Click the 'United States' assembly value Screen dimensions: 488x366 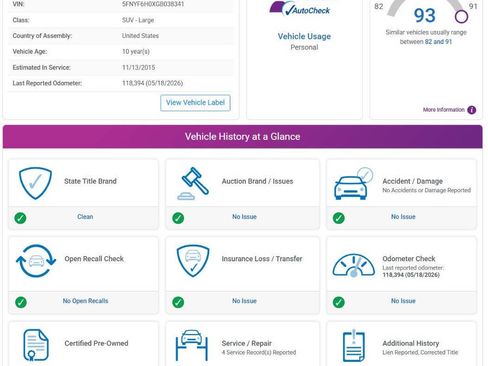(x=140, y=36)
